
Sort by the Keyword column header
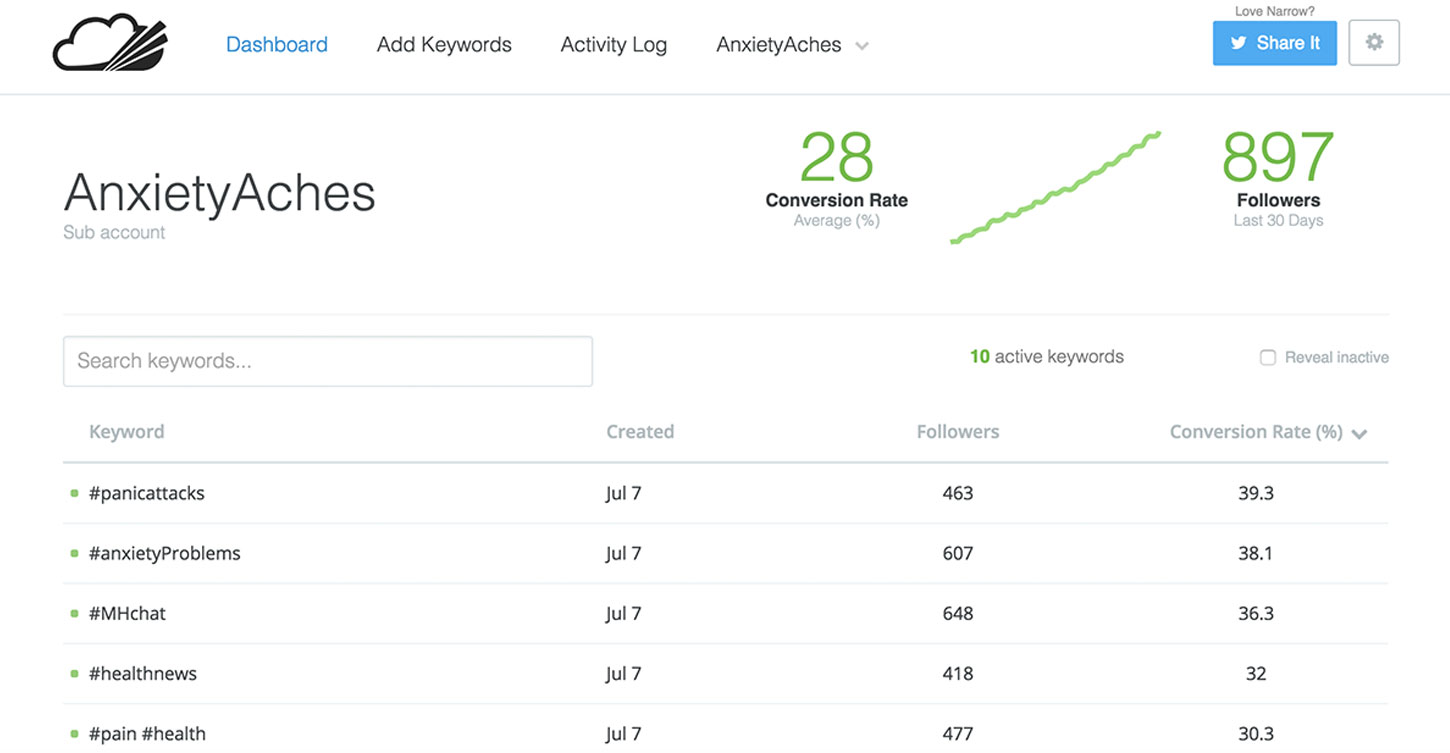[127, 432]
